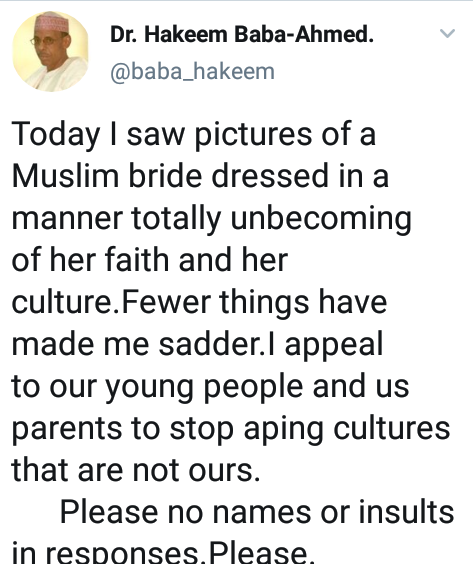Open the @baba_hakeem handle link

[x=192, y=72]
